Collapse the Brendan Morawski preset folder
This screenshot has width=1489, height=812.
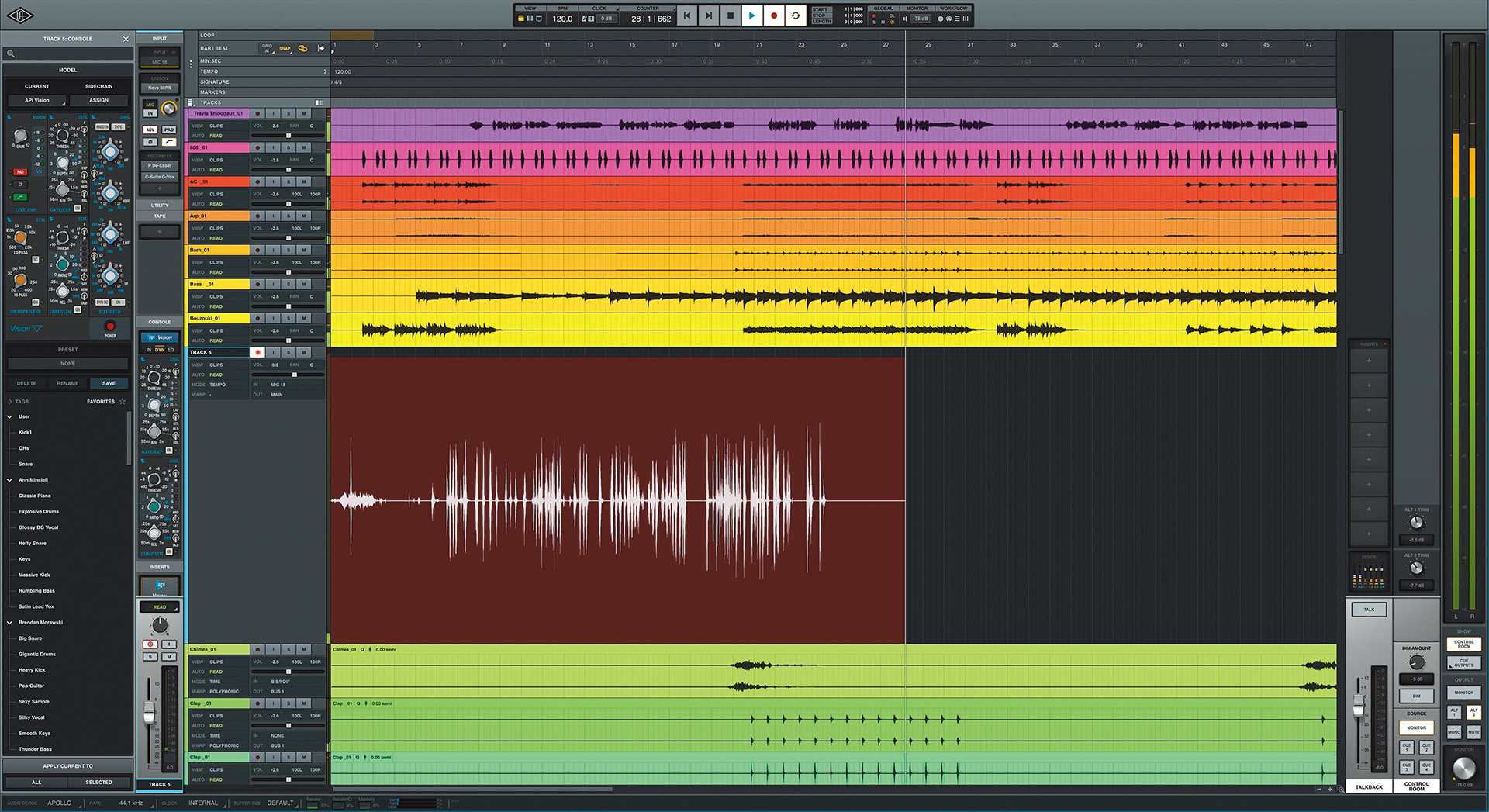tap(10, 622)
